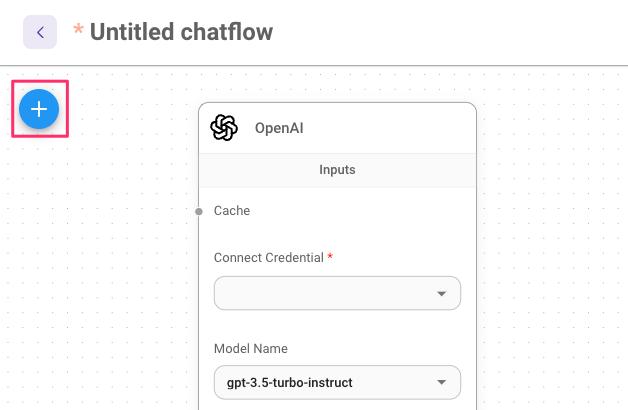Click empty canvas right of the OpenAI node
This screenshot has height=410, width=628.
pyautogui.click(x=553, y=240)
